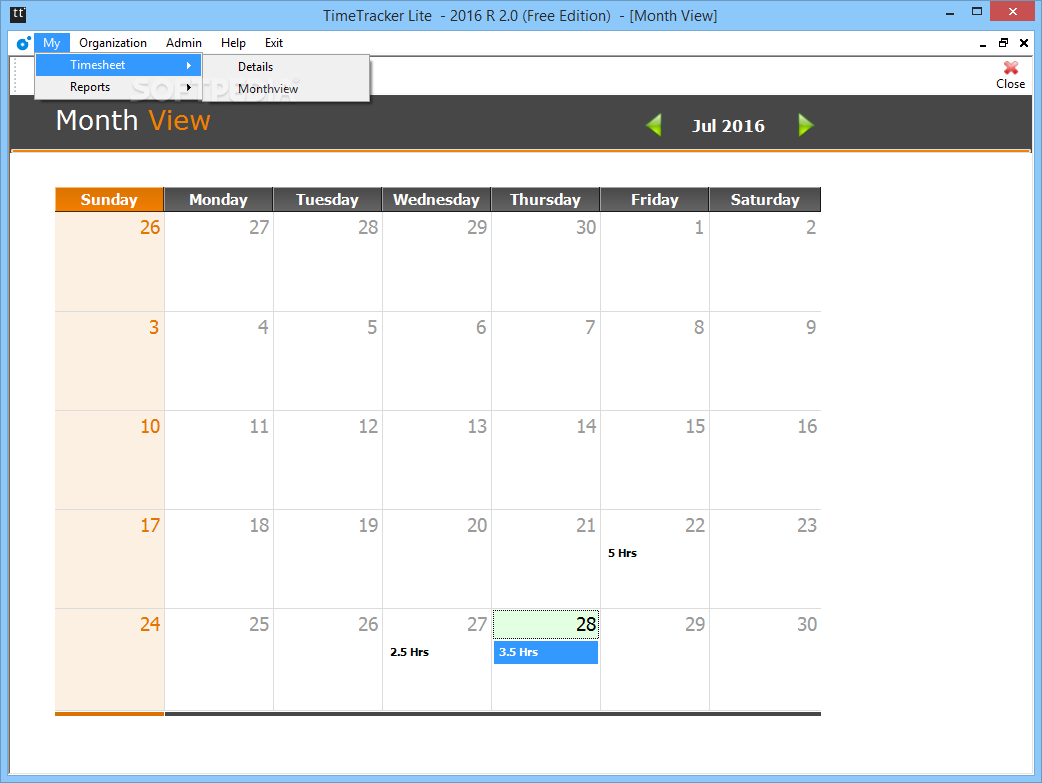This screenshot has width=1042, height=783.
Task: Select Thursday July 7 cell
Action: (x=546, y=361)
